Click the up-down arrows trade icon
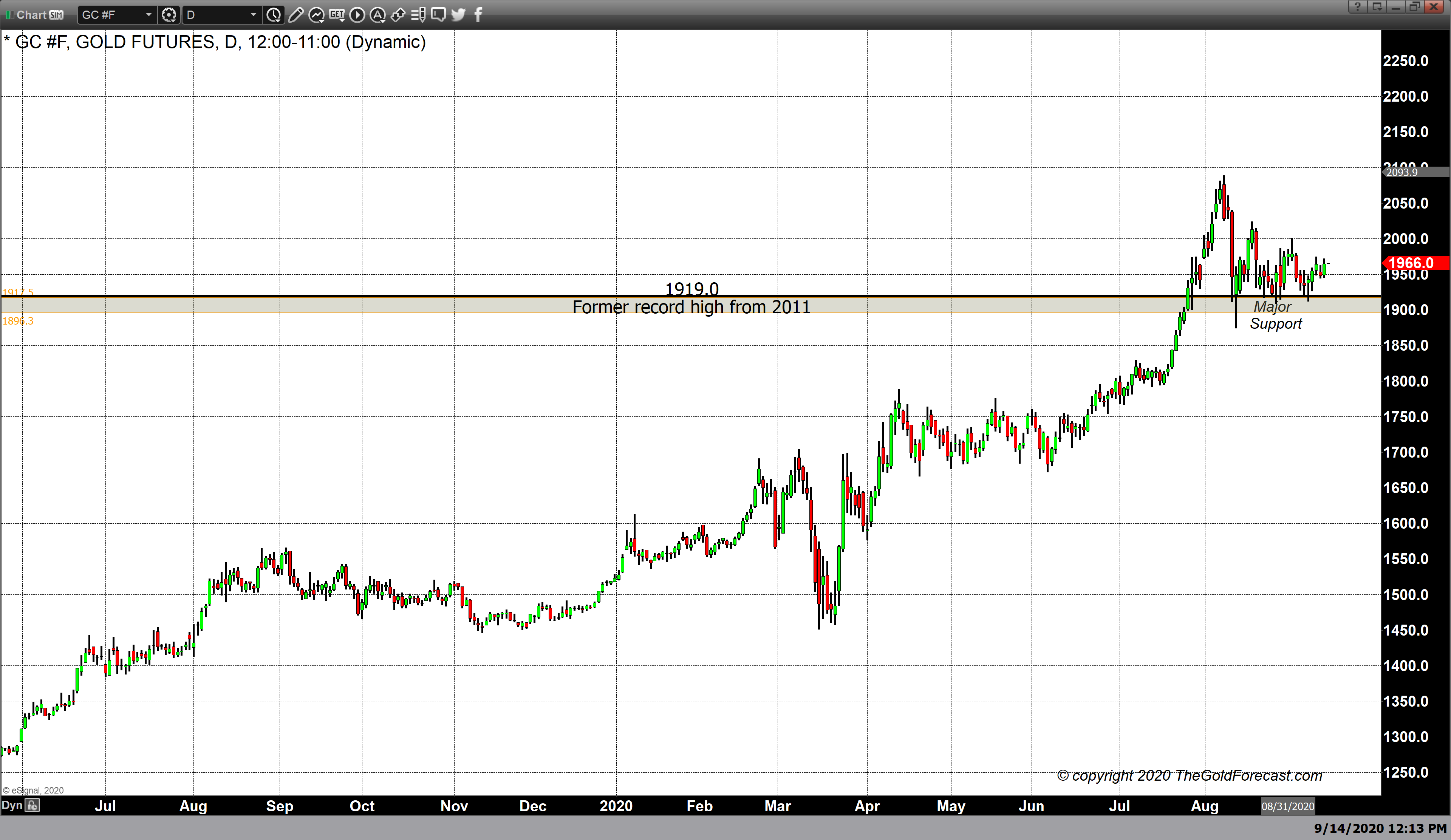The width and height of the screenshot is (1451, 840). [x=398, y=15]
